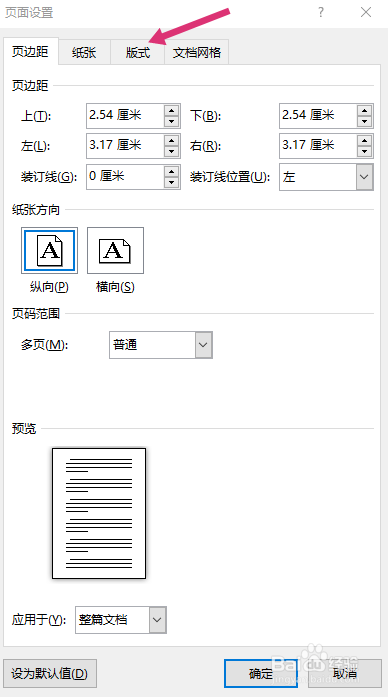Close the 页面设置 dialog with X

click(x=366, y=12)
